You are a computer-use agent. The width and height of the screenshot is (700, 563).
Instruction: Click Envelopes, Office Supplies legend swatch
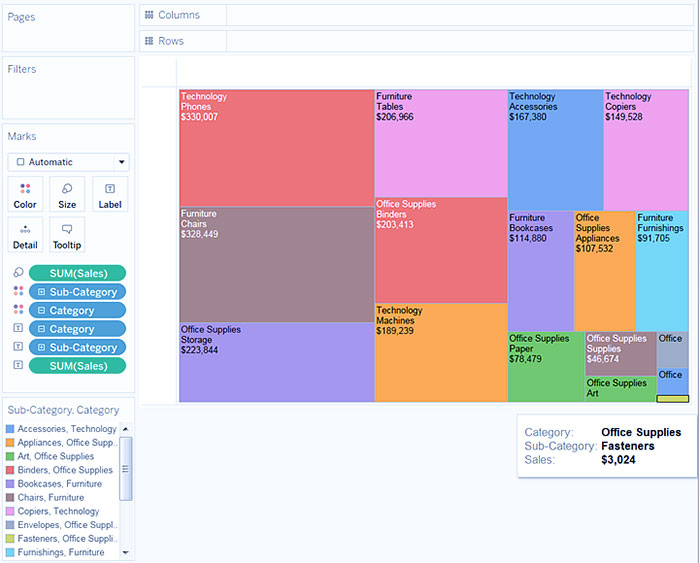pos(10,525)
